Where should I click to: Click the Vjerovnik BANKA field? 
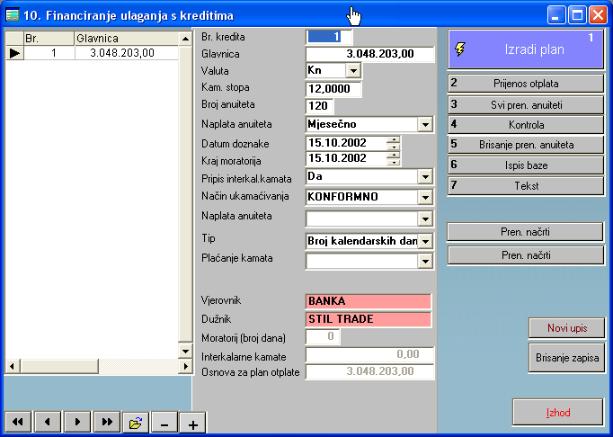(368, 301)
